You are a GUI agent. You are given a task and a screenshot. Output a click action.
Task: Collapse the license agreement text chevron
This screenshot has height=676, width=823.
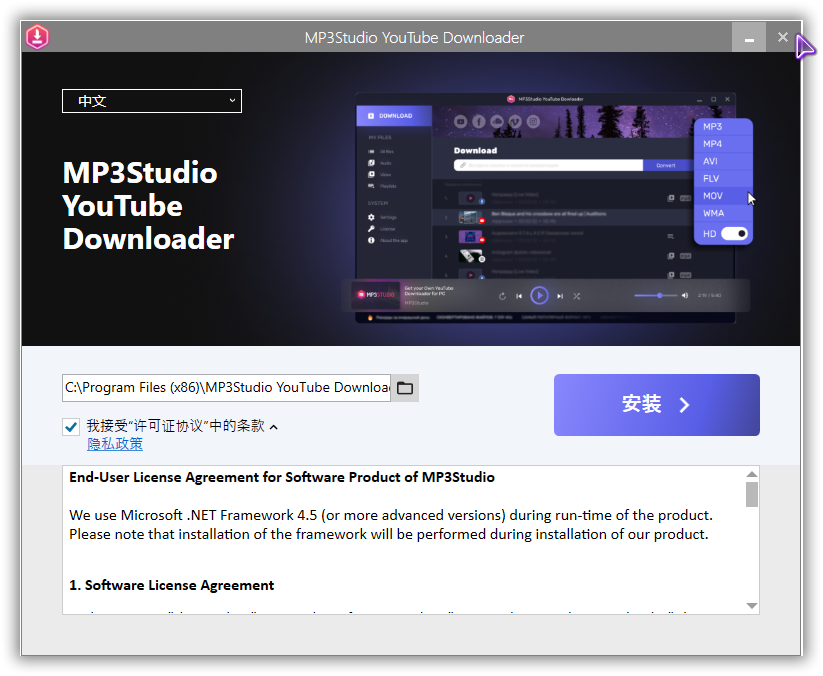pos(274,427)
